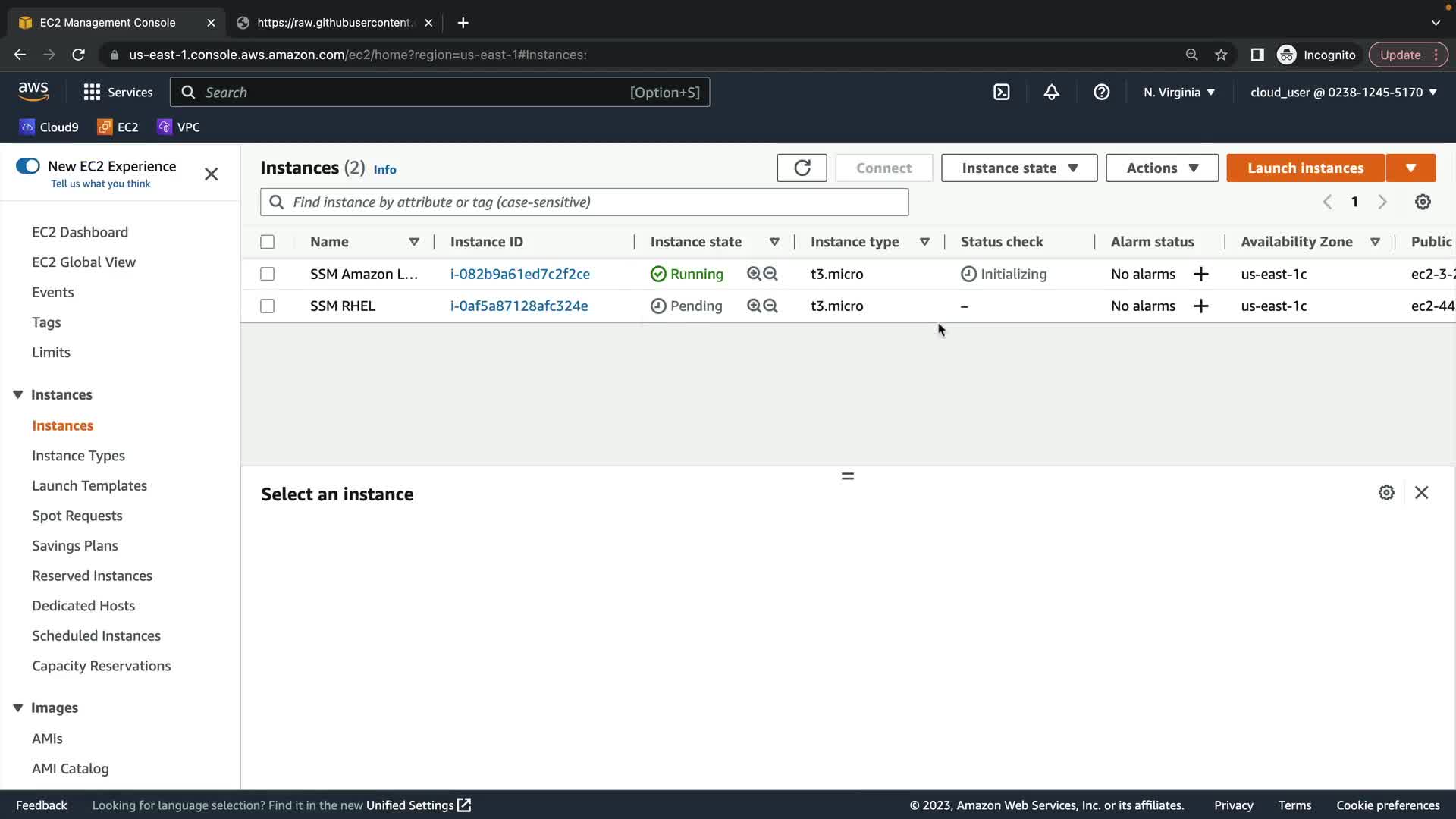This screenshot has height=819, width=1456.
Task: Open Instance Types sidebar item
Action: 78,456
